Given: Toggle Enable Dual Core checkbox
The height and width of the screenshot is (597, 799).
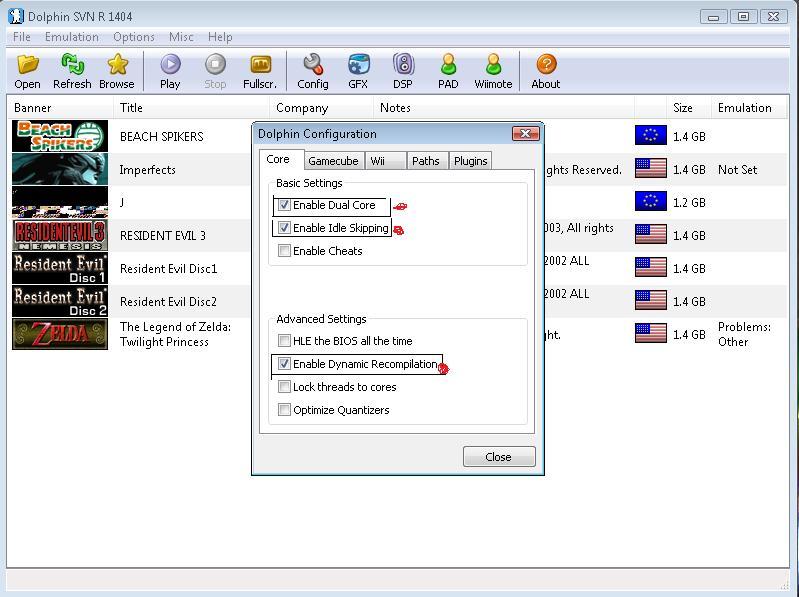Looking at the screenshot, I should [x=284, y=205].
